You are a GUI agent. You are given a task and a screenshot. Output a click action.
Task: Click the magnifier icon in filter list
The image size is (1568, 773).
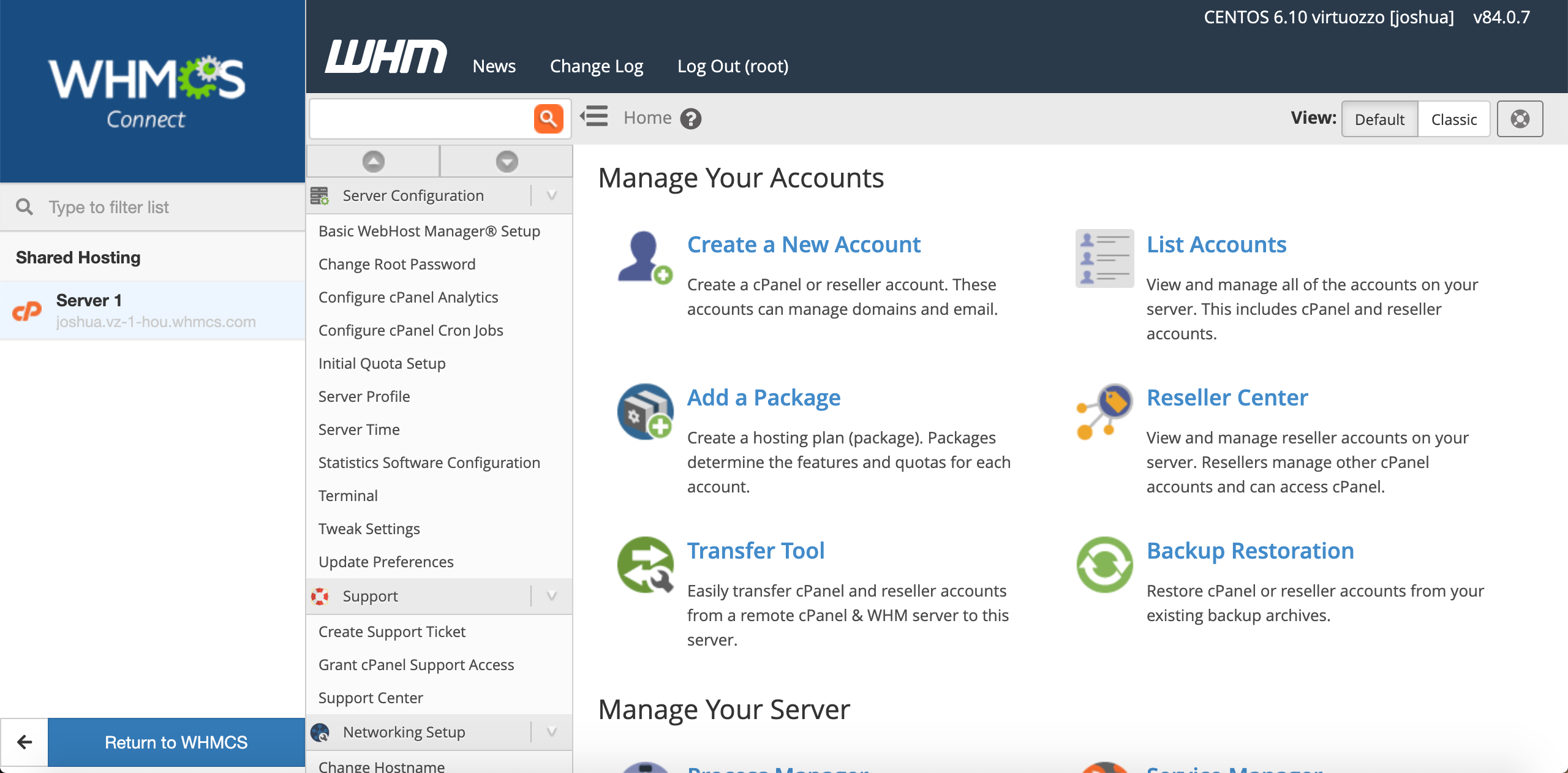[x=24, y=207]
